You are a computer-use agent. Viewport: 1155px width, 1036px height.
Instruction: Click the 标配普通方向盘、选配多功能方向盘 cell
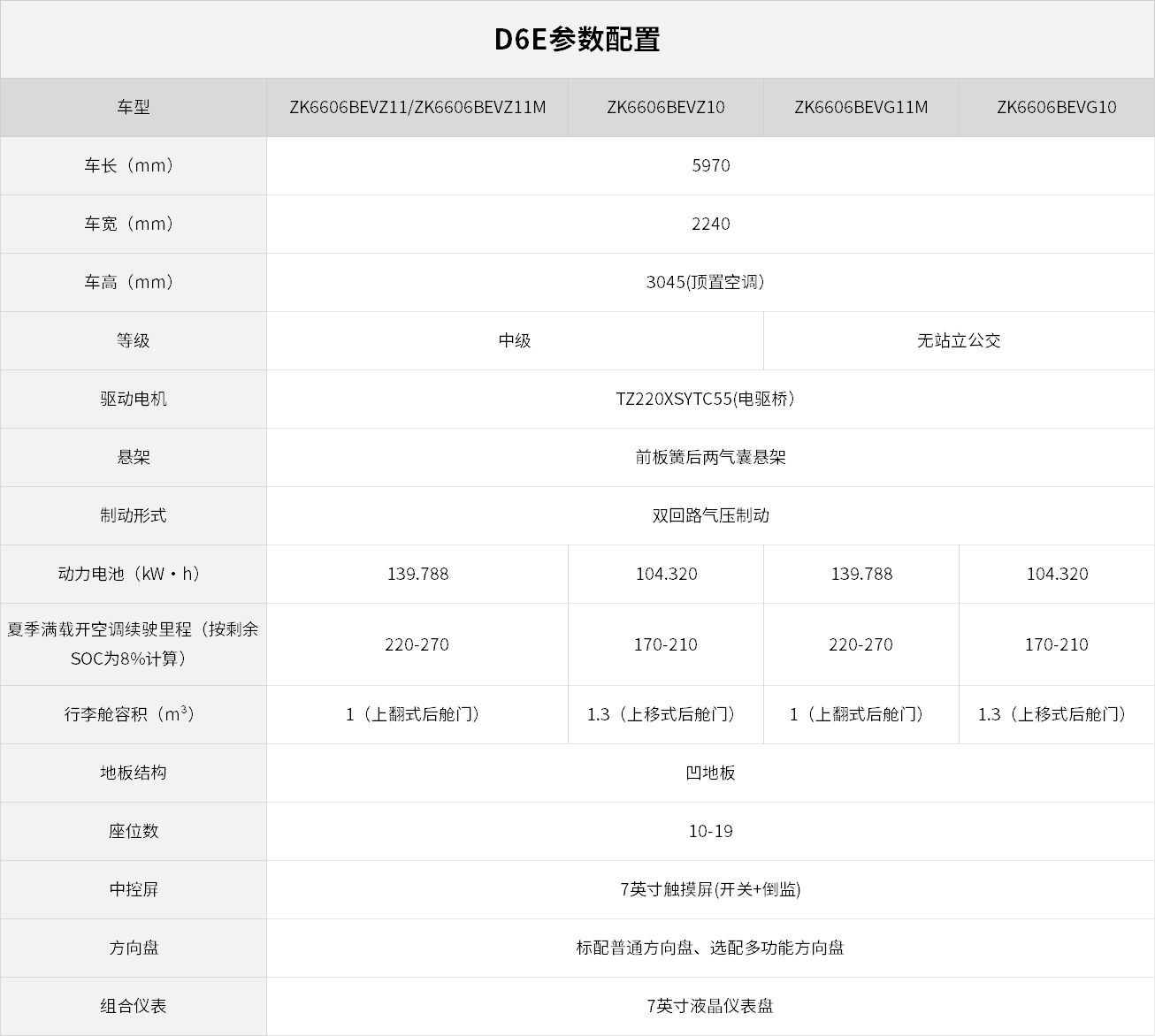(710, 948)
